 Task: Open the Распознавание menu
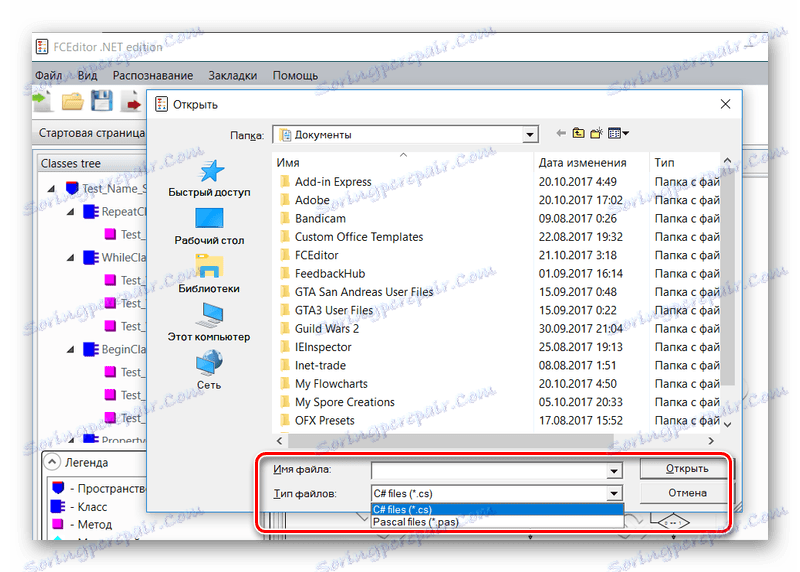tap(153, 76)
